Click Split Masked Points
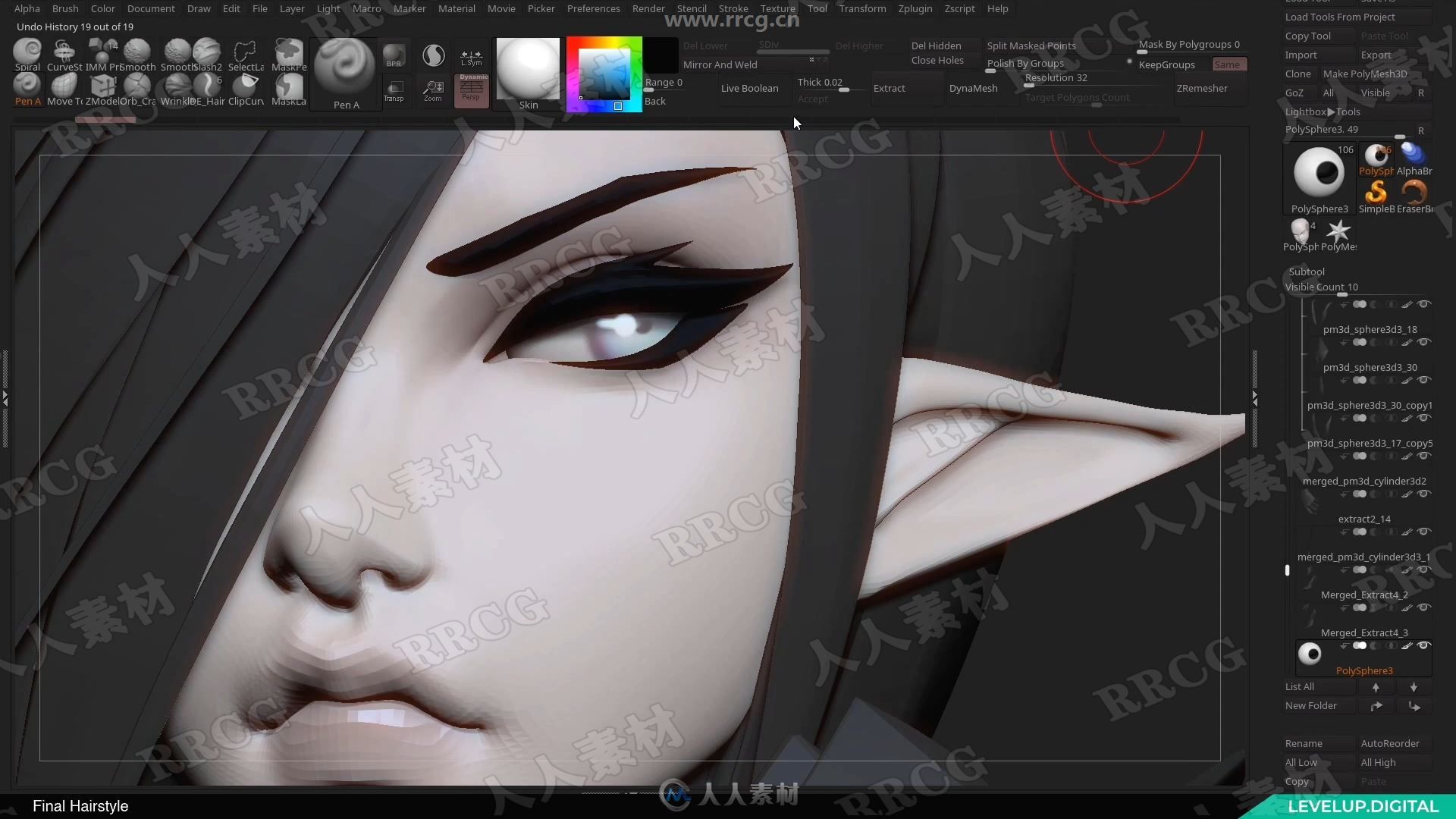Image resolution: width=1456 pixels, height=819 pixels. click(x=1031, y=46)
